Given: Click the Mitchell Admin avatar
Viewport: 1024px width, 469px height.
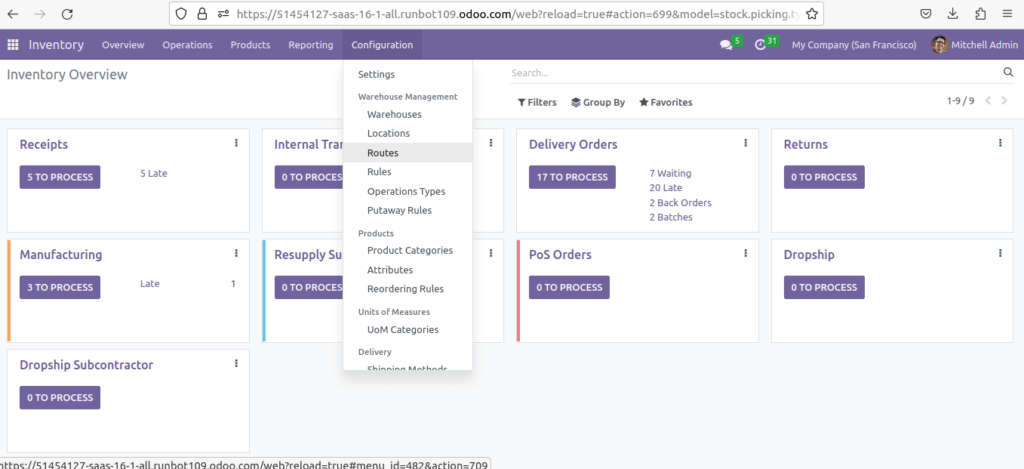Looking at the screenshot, I should click(940, 45).
